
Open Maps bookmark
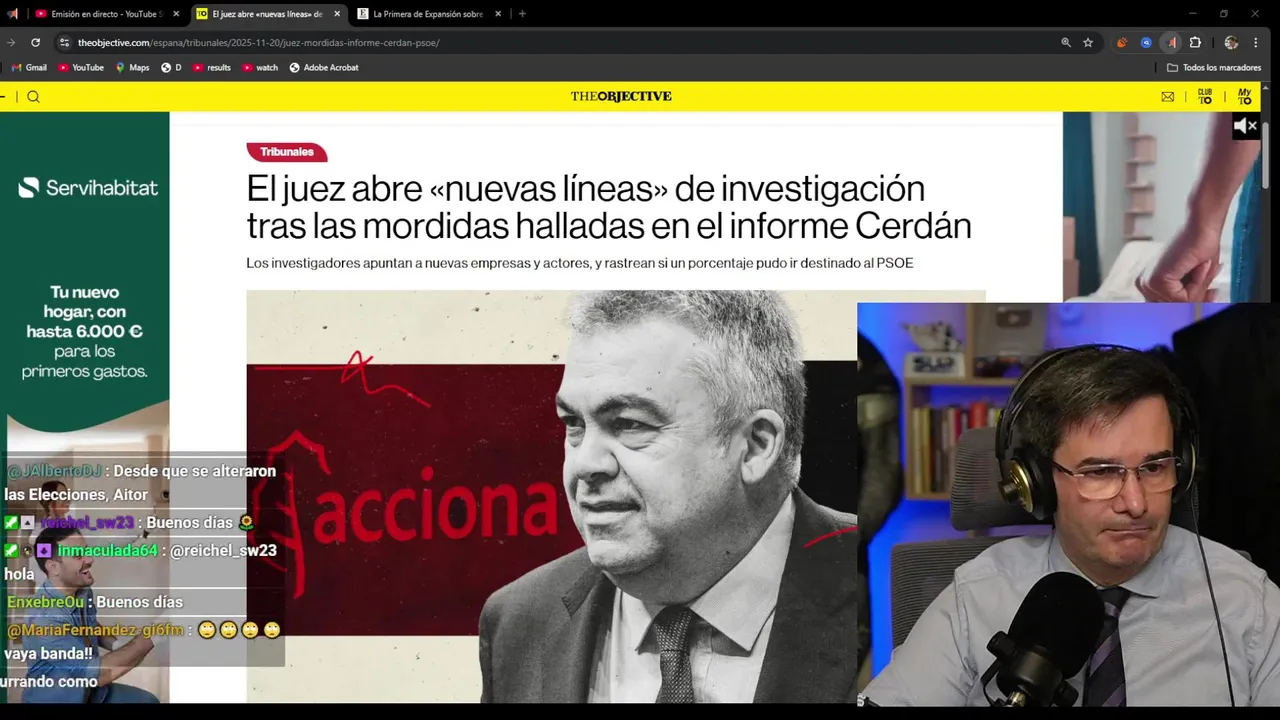[132, 68]
